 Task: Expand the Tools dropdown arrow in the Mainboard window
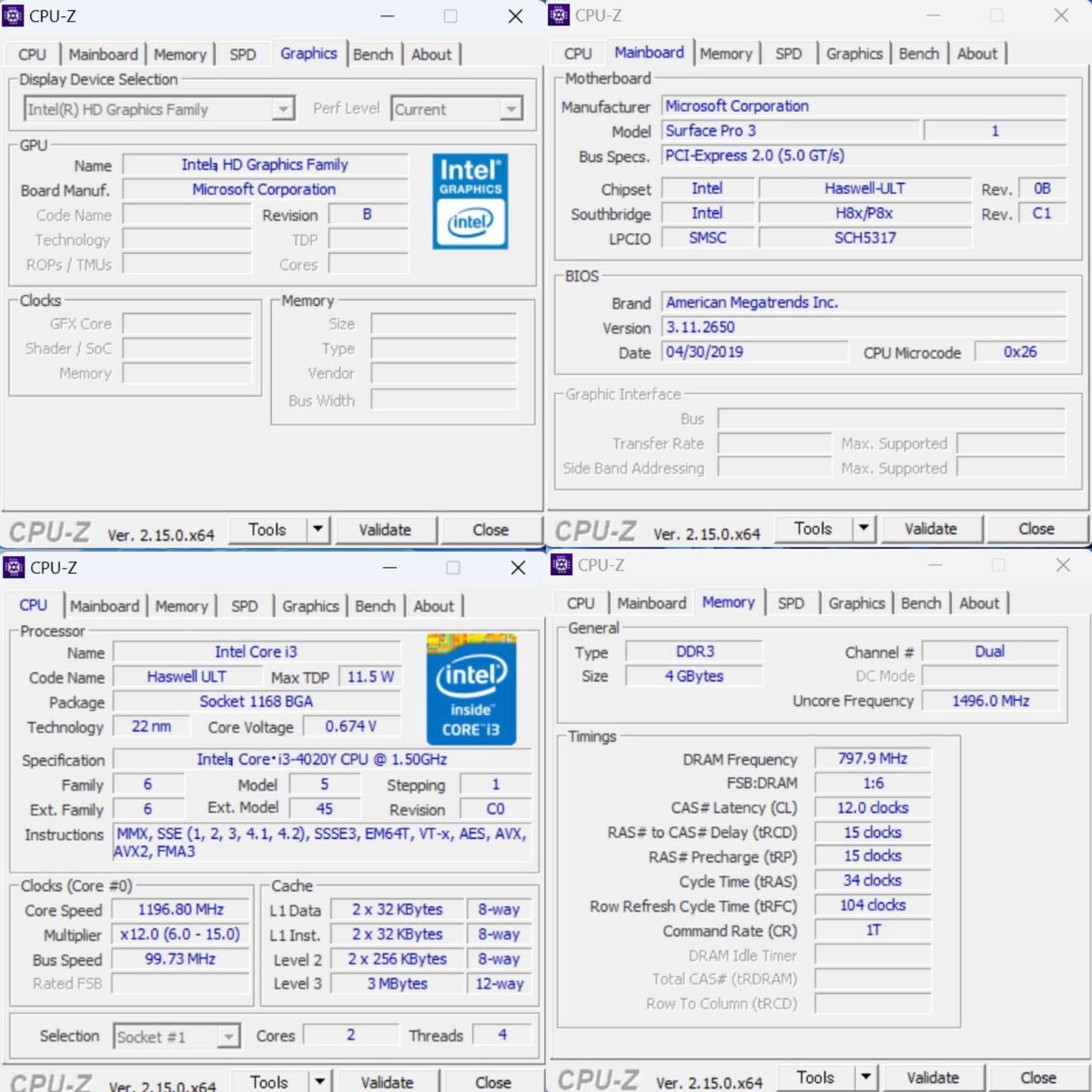coord(864,529)
